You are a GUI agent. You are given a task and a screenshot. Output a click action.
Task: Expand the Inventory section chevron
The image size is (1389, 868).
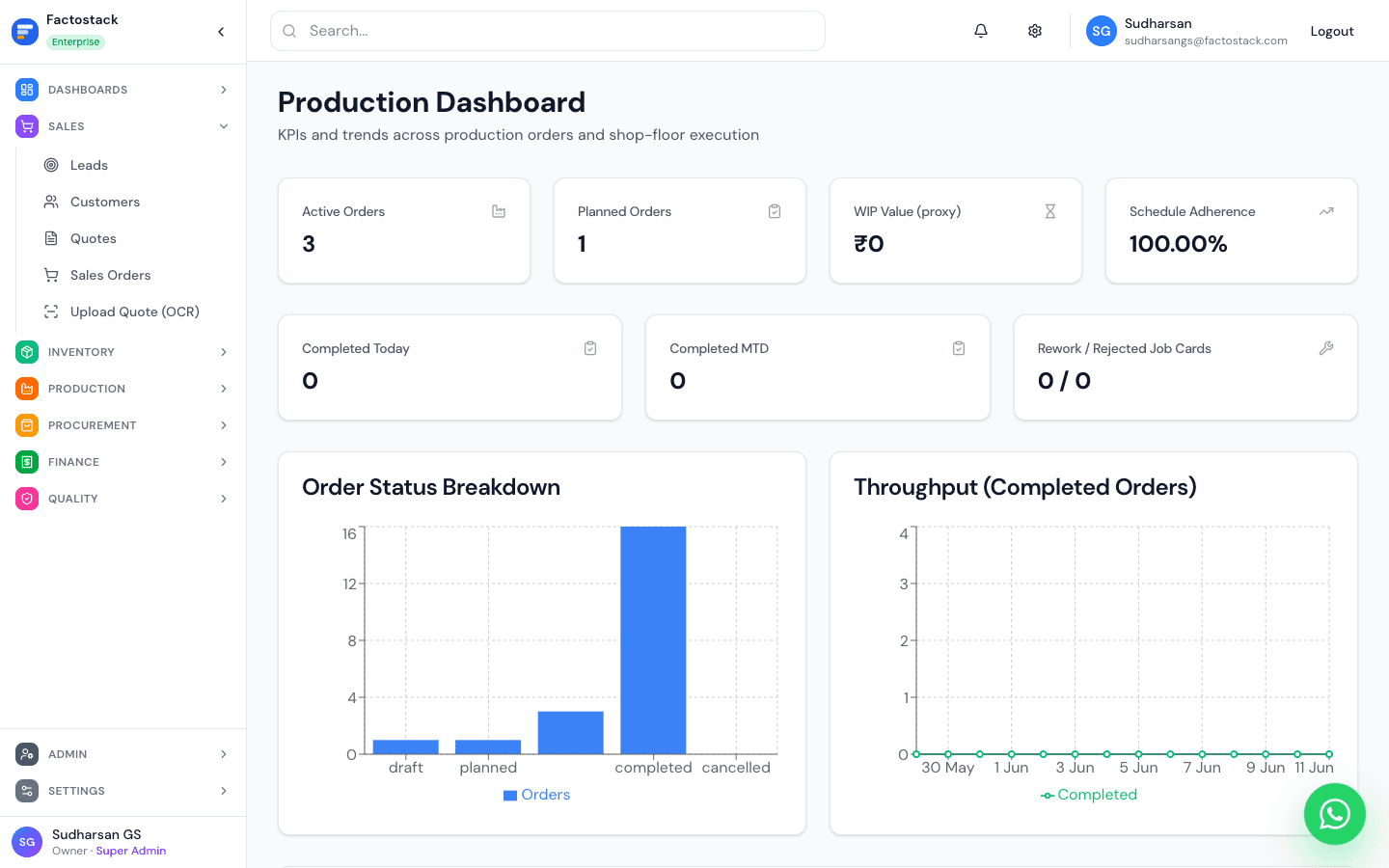(224, 352)
